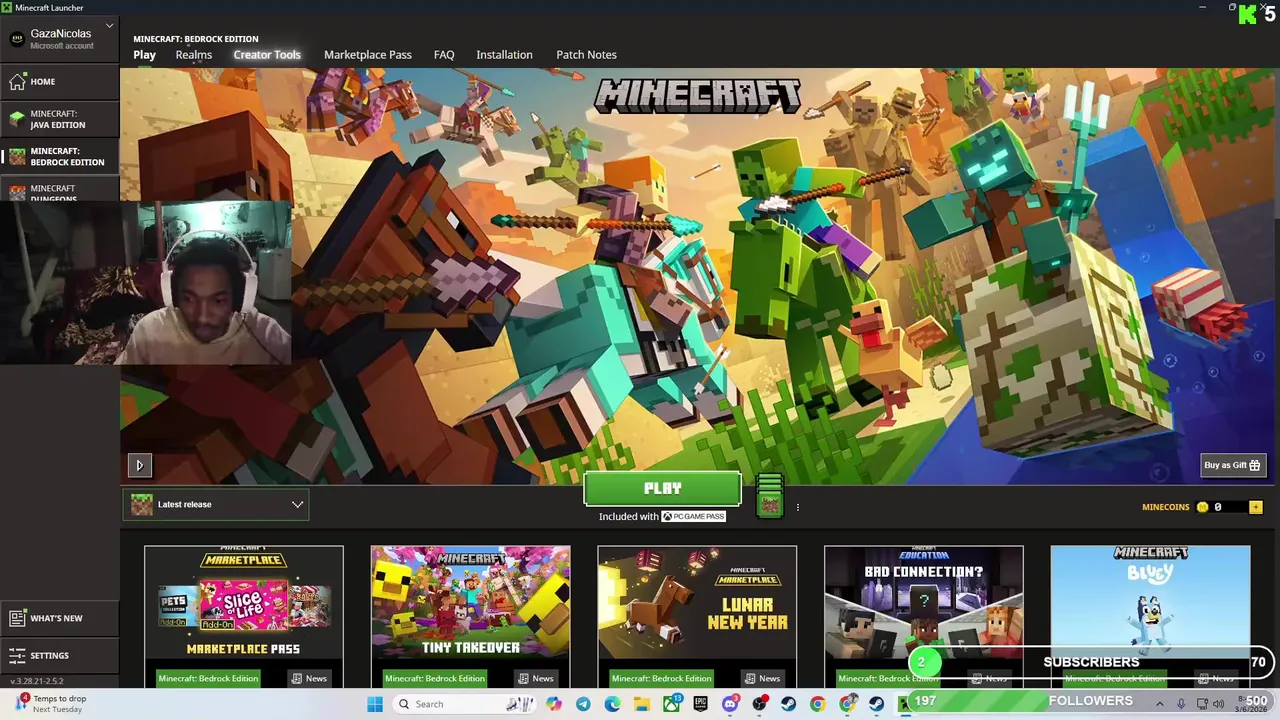This screenshot has height=720, width=1280.
Task: Select Minecraft: Bedrock Edition in sidebar
Action: point(60,156)
